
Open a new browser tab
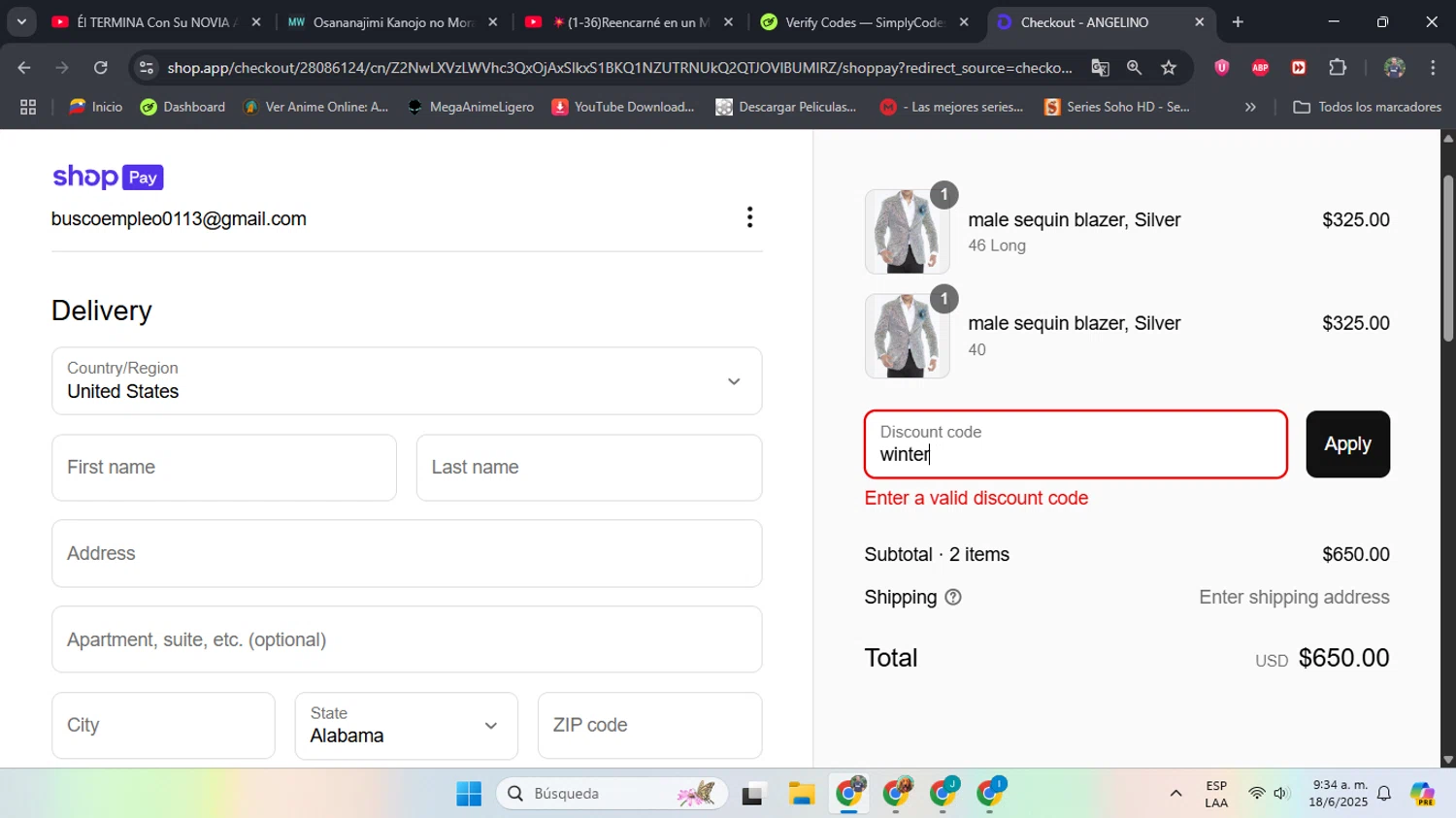1238,22
